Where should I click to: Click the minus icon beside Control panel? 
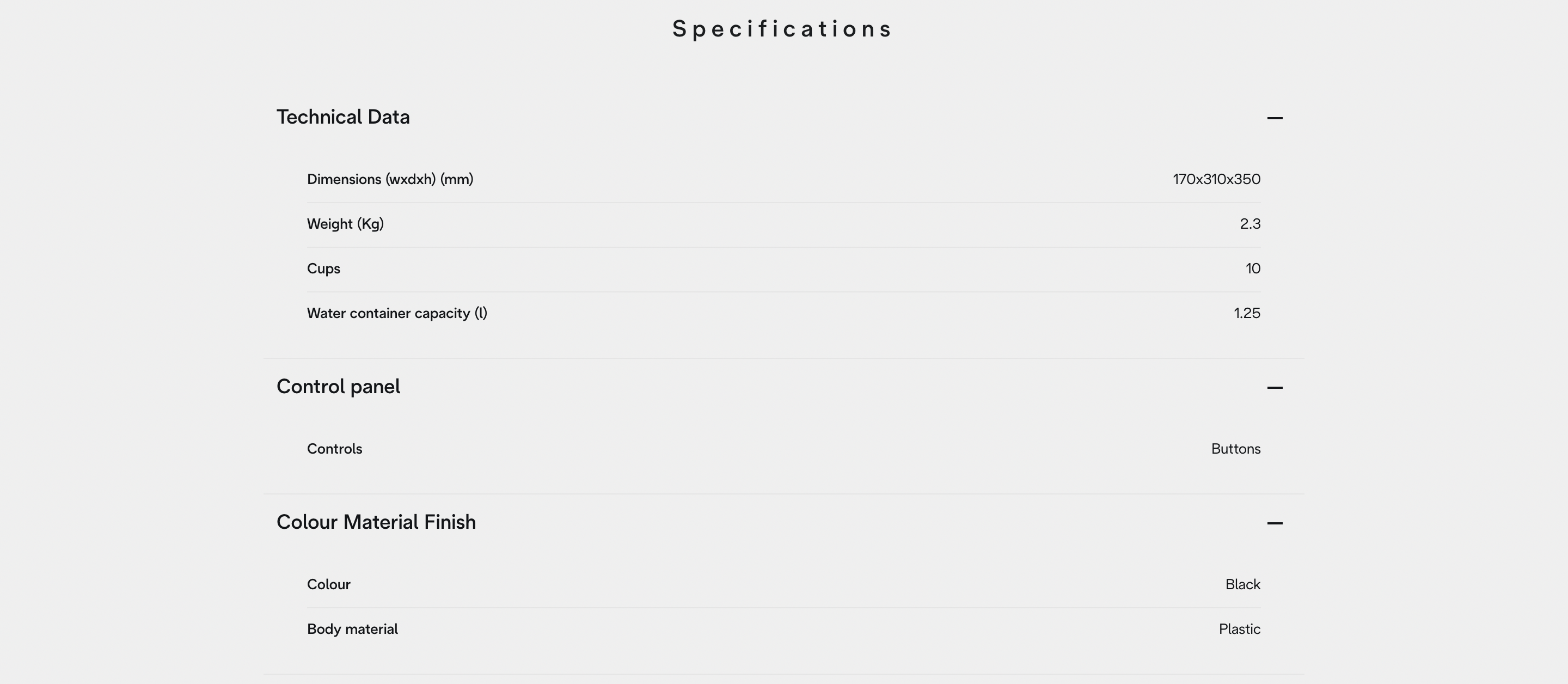pos(1275,387)
